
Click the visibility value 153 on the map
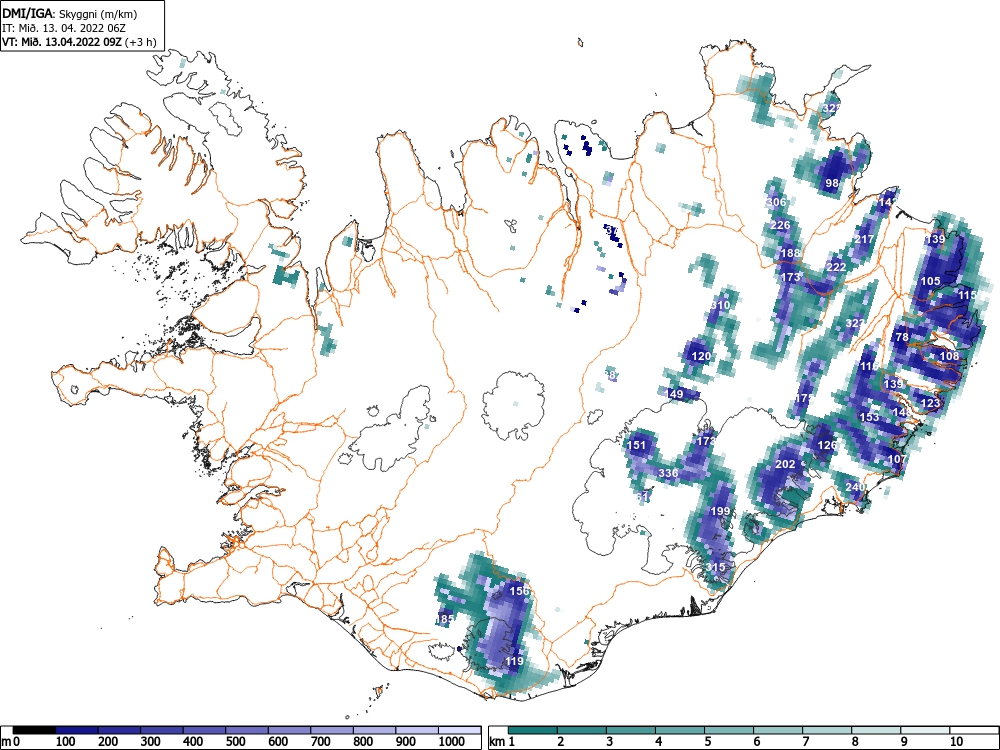tap(869, 417)
